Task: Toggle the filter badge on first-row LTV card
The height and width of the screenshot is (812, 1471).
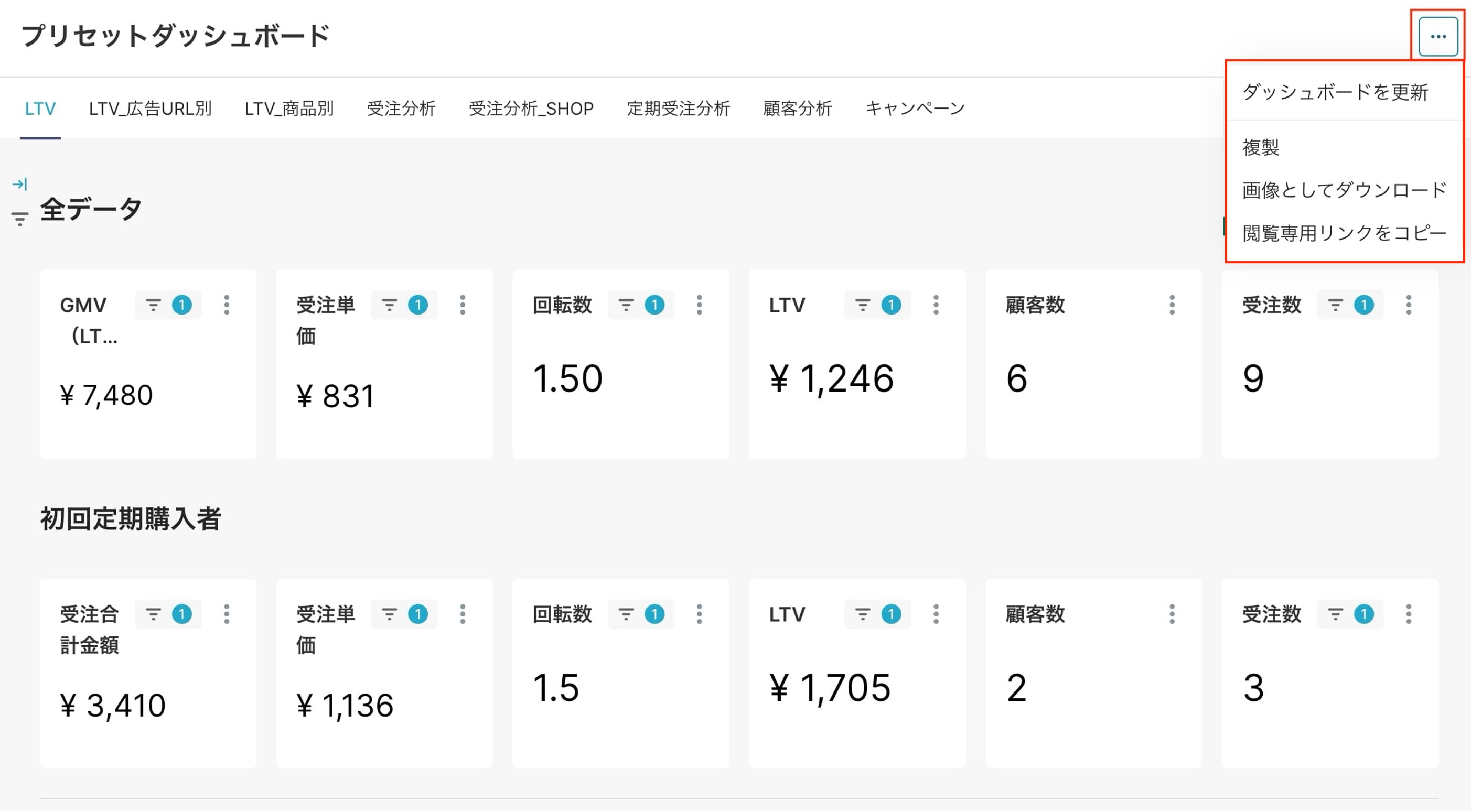Action: point(877,305)
